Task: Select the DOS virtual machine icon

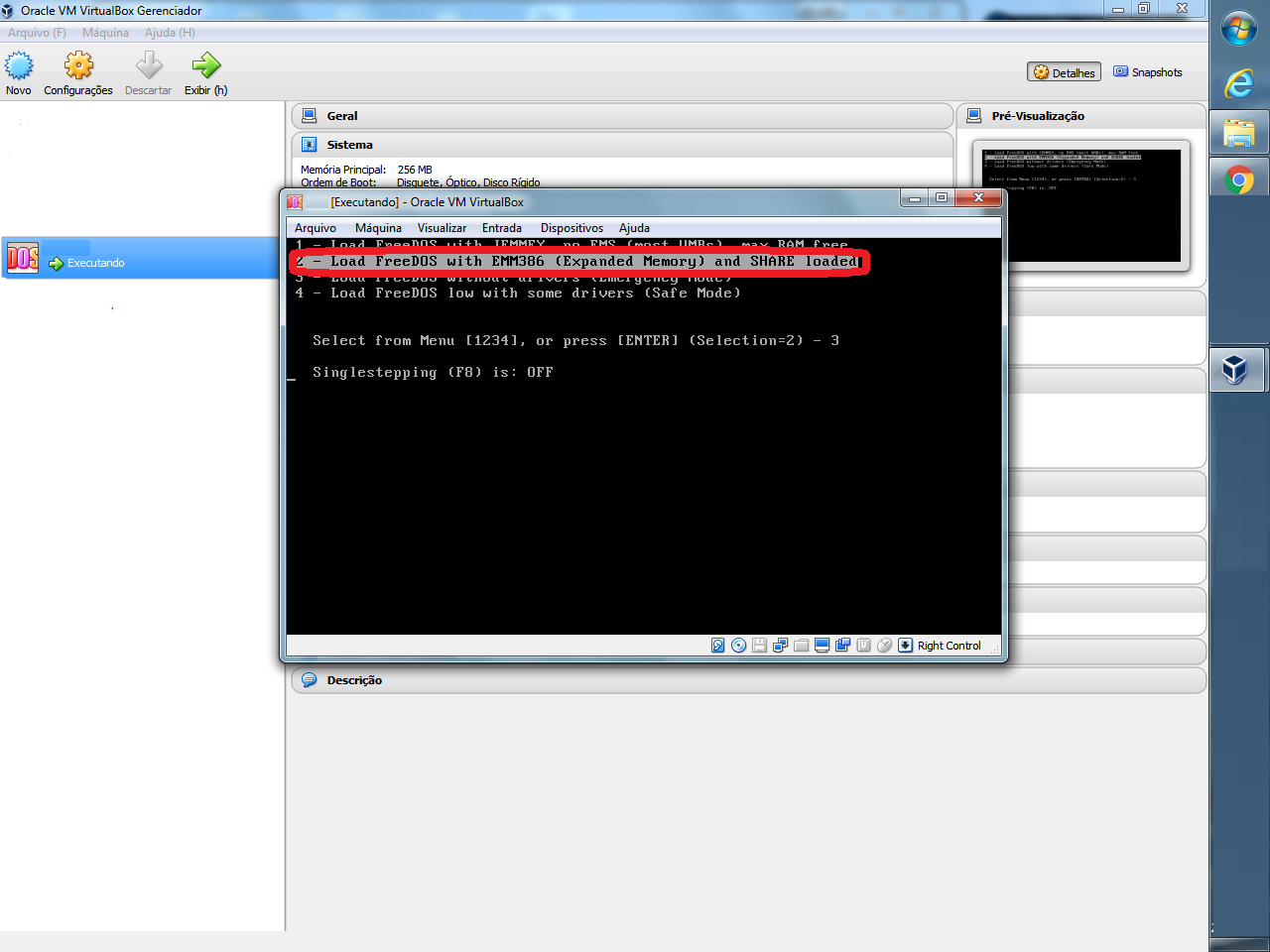Action: click(x=23, y=259)
